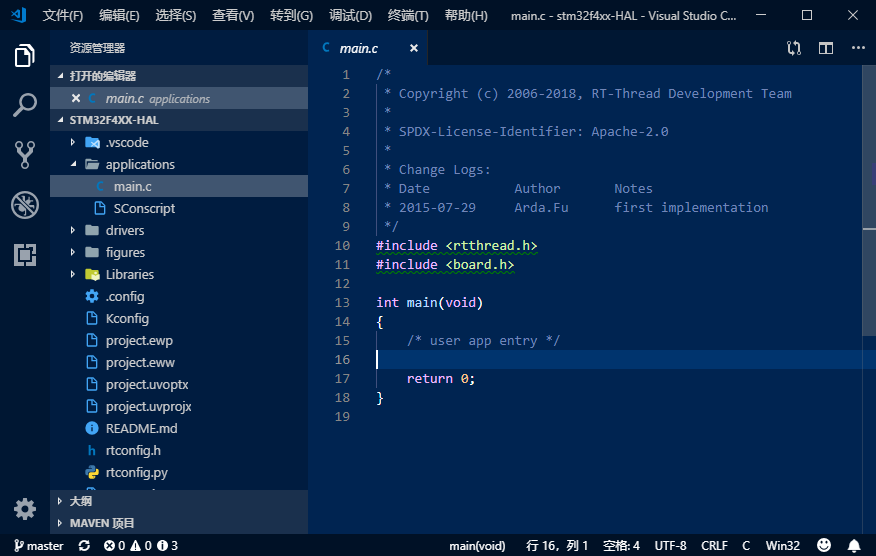This screenshot has width=876, height=556.
Task: Click the 行 16, 列 1 position indicator
Action: [x=556, y=545]
